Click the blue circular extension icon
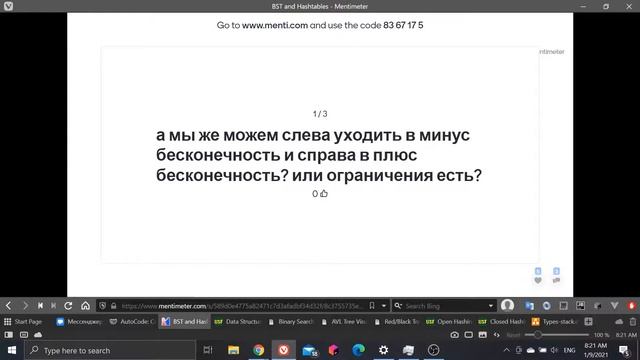This screenshot has height=360, width=640. click(x=547, y=306)
